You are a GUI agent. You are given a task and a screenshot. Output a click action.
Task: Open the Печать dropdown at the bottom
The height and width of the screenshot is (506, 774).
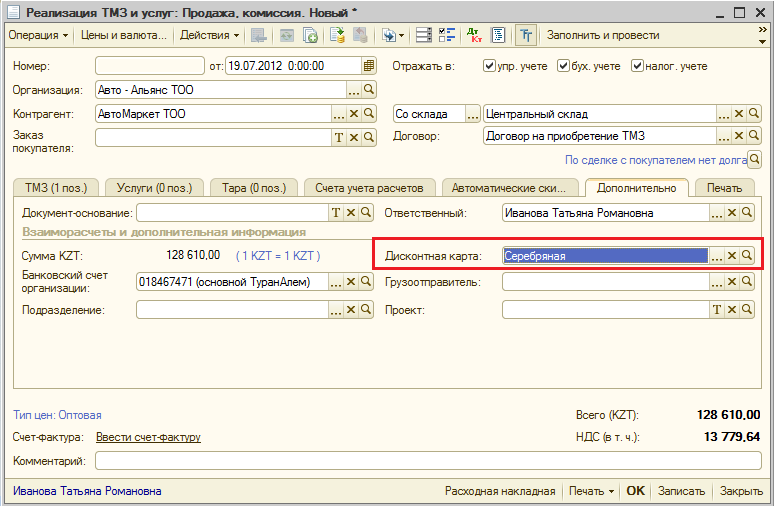pos(590,491)
